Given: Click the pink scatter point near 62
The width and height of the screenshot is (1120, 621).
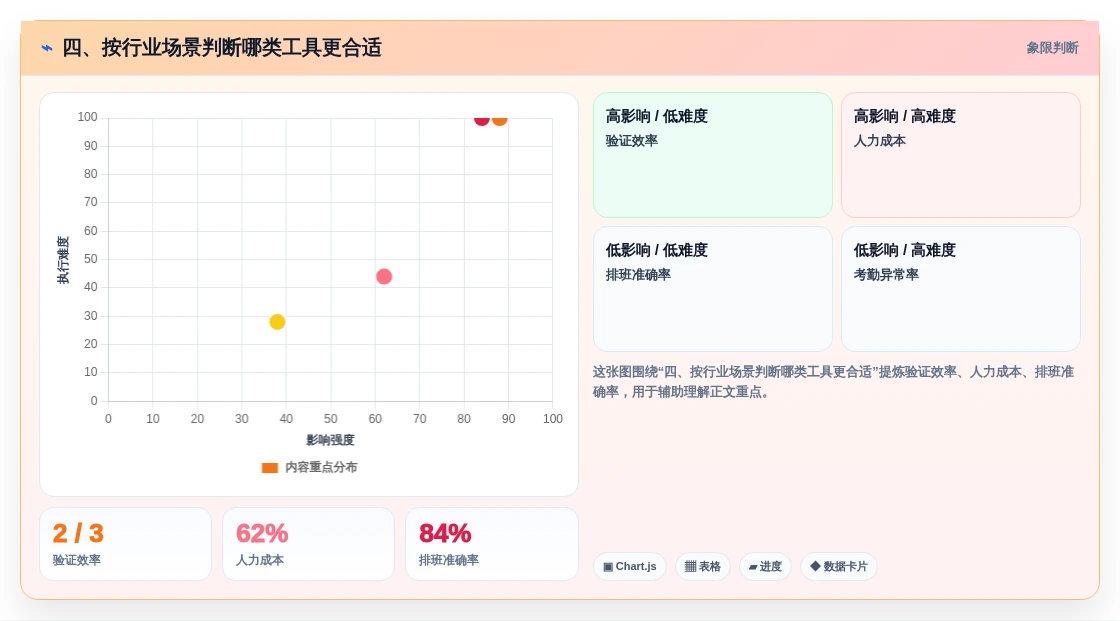Looking at the screenshot, I should pos(384,277).
